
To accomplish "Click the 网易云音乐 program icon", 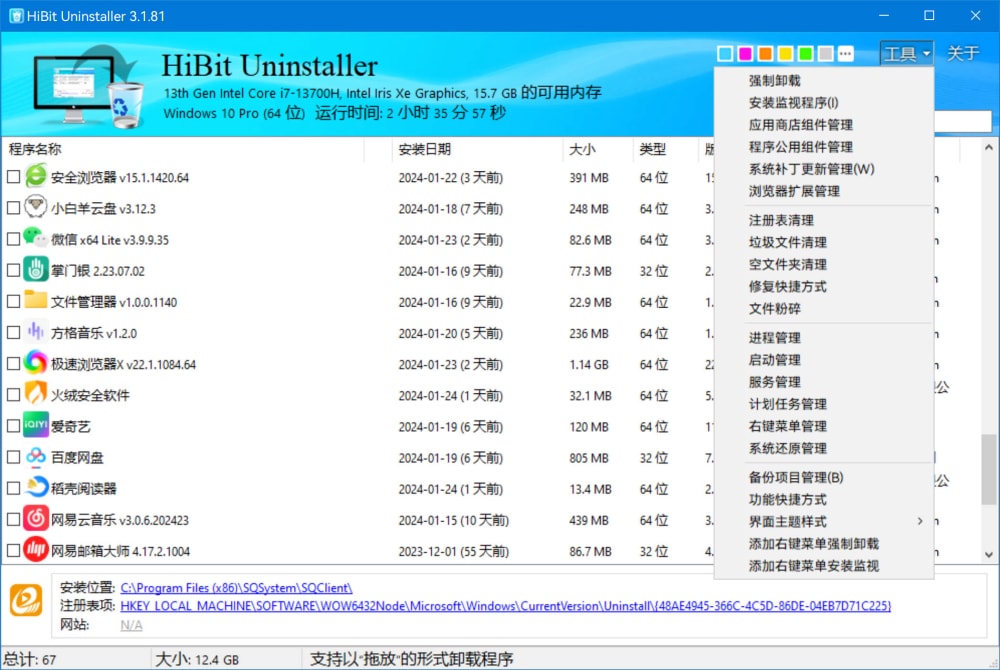I will pos(36,519).
